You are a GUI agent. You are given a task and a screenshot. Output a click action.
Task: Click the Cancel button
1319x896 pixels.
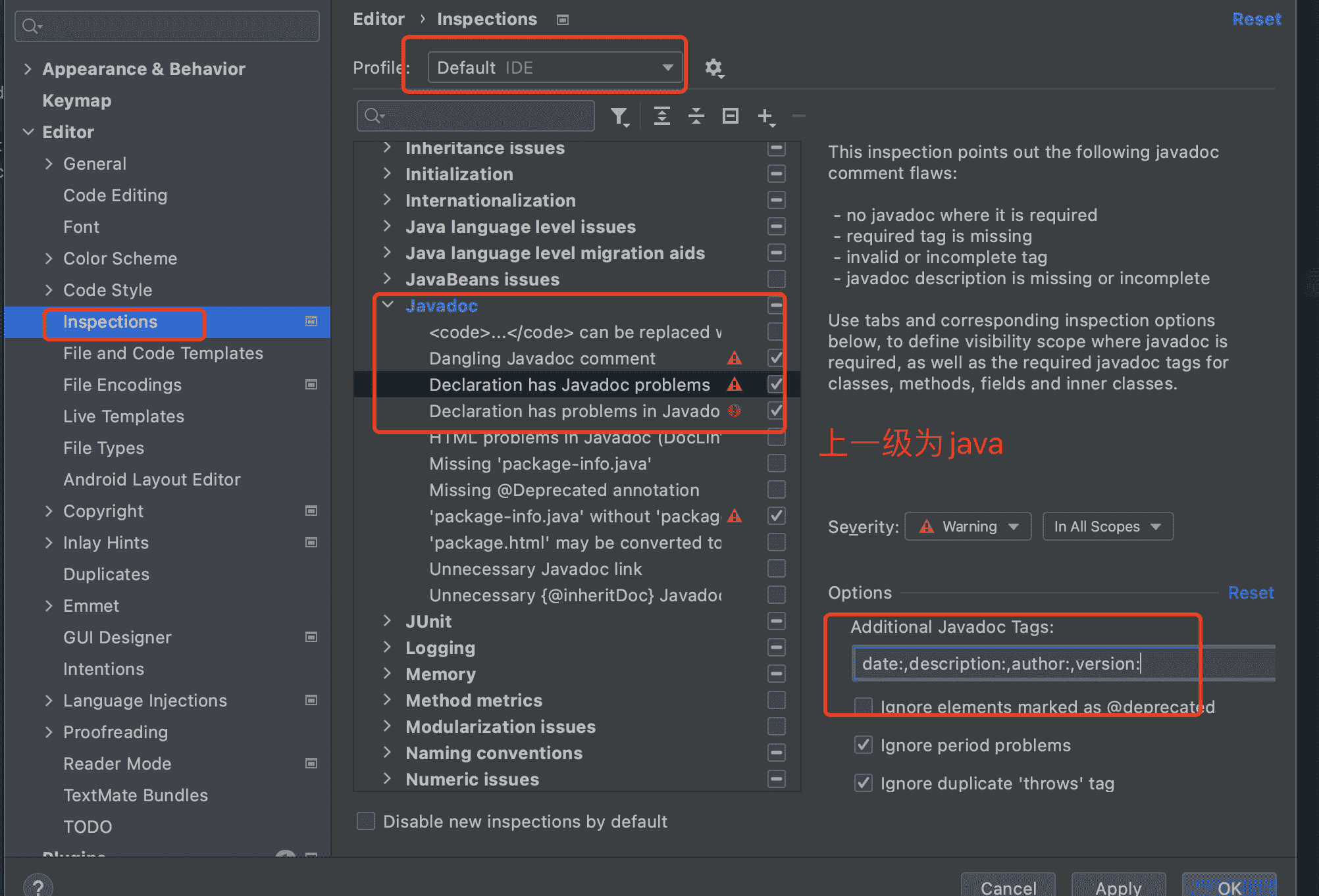(1008, 885)
